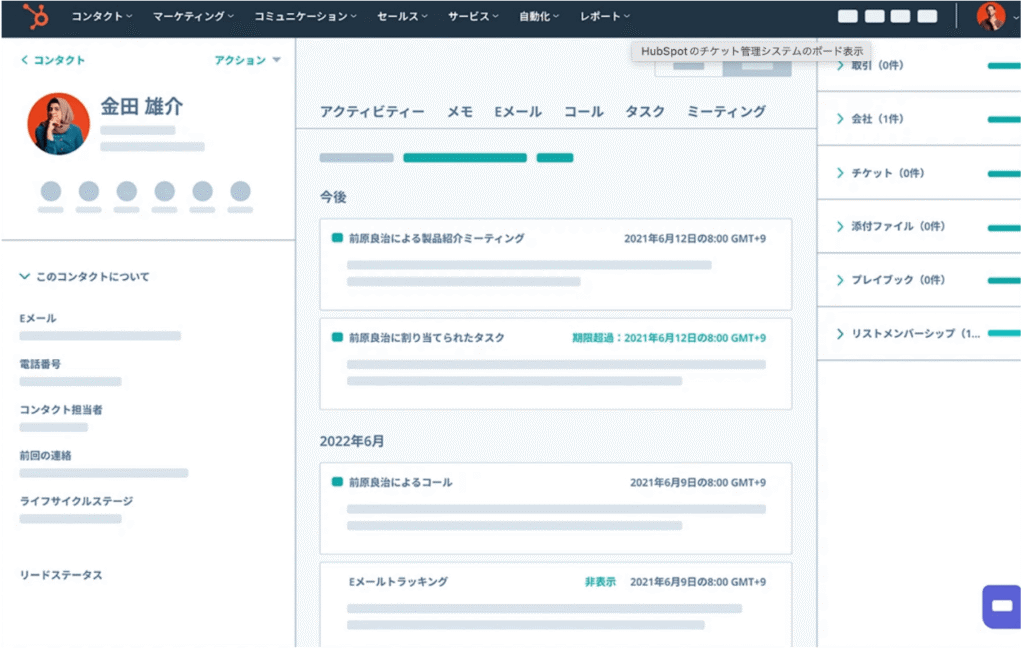The width and height of the screenshot is (1024, 648).
Task: Click 金田 雄介 contact profile photo
Action: tap(58, 124)
